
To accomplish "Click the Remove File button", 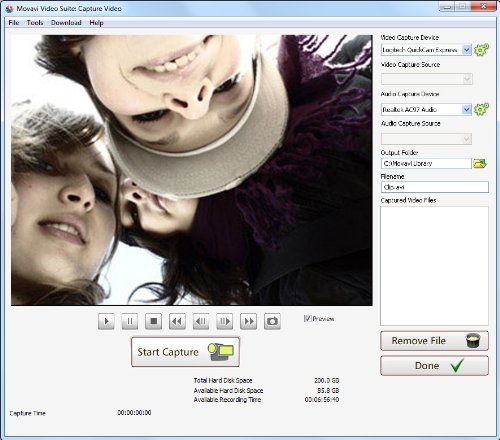I will 434,341.
